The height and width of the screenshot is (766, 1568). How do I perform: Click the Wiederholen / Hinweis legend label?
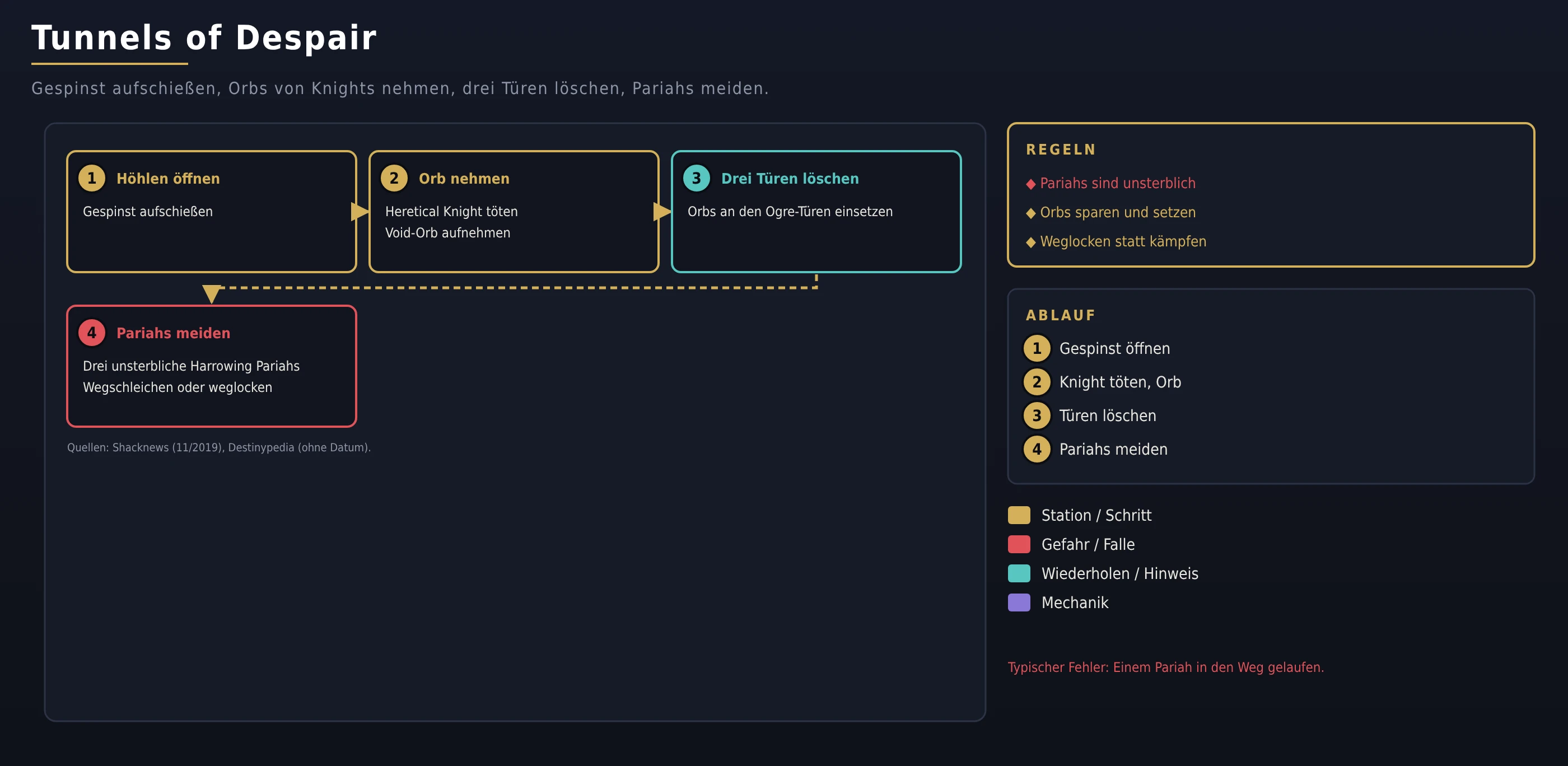1120,574
